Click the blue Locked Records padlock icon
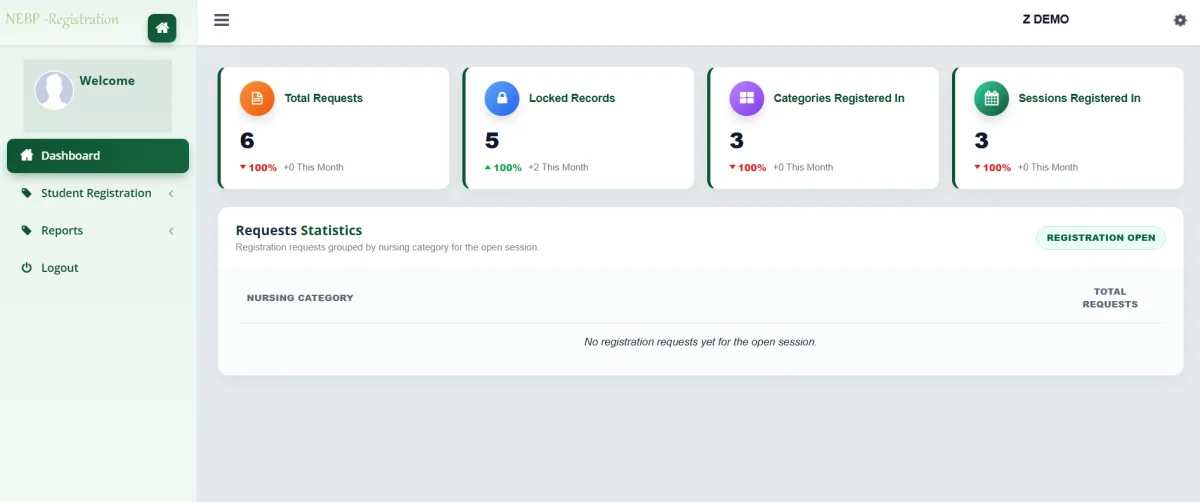 502,98
